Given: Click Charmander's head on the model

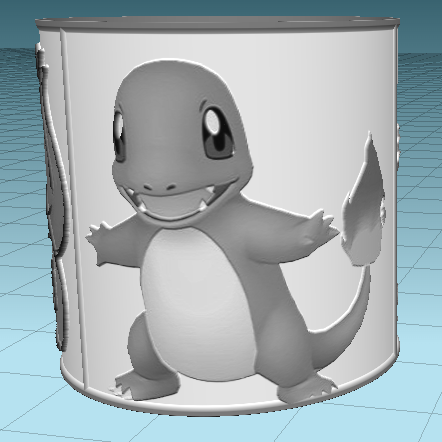Looking at the screenshot, I should tap(182, 143).
